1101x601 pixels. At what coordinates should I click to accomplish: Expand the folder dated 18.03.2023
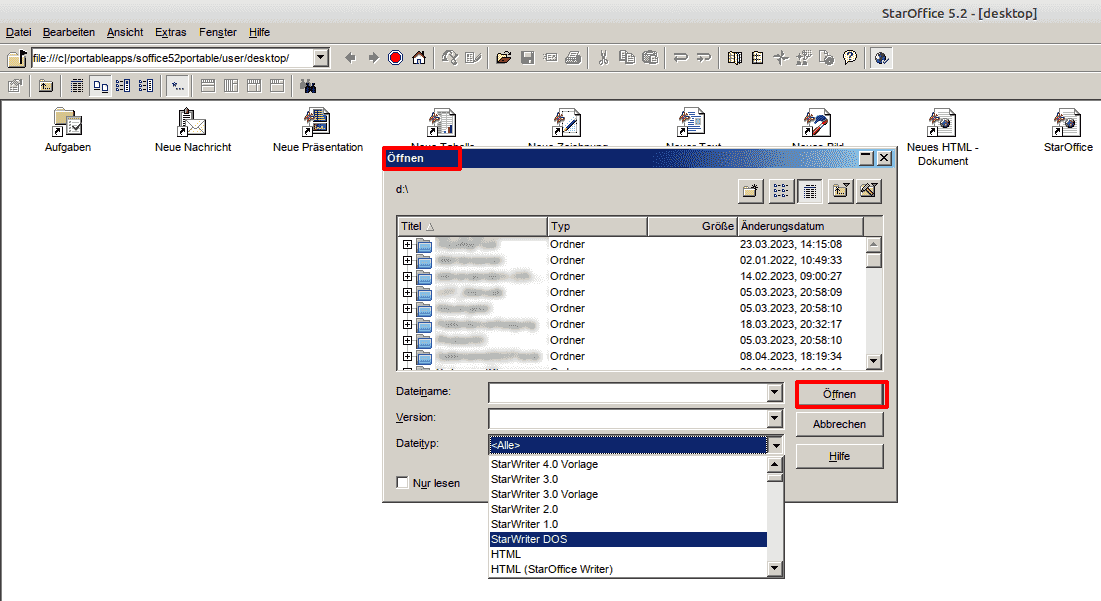point(407,324)
